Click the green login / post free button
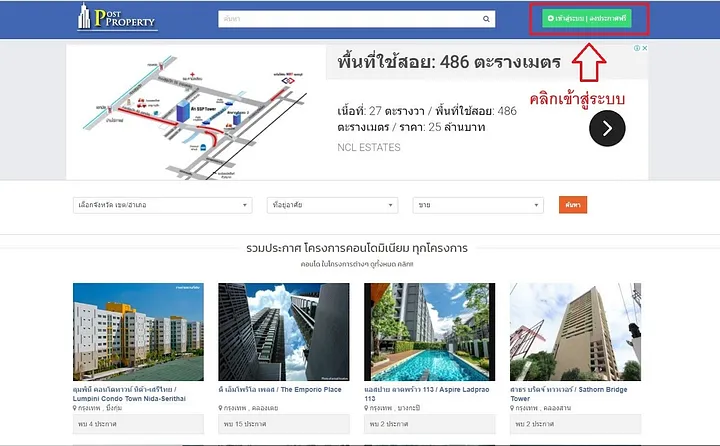This screenshot has width=720, height=446. coord(586,18)
